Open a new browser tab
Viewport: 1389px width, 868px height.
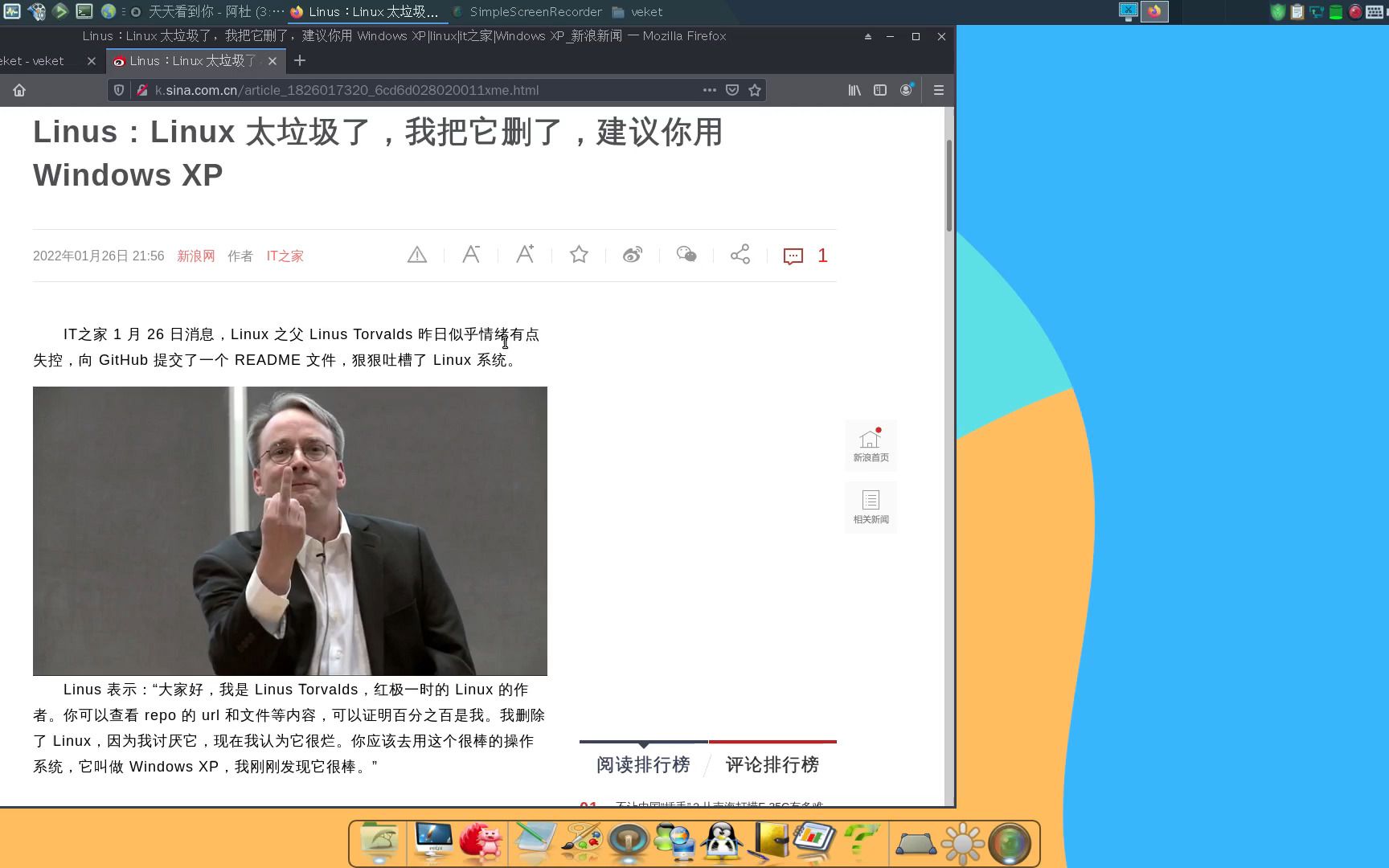pyautogui.click(x=300, y=60)
